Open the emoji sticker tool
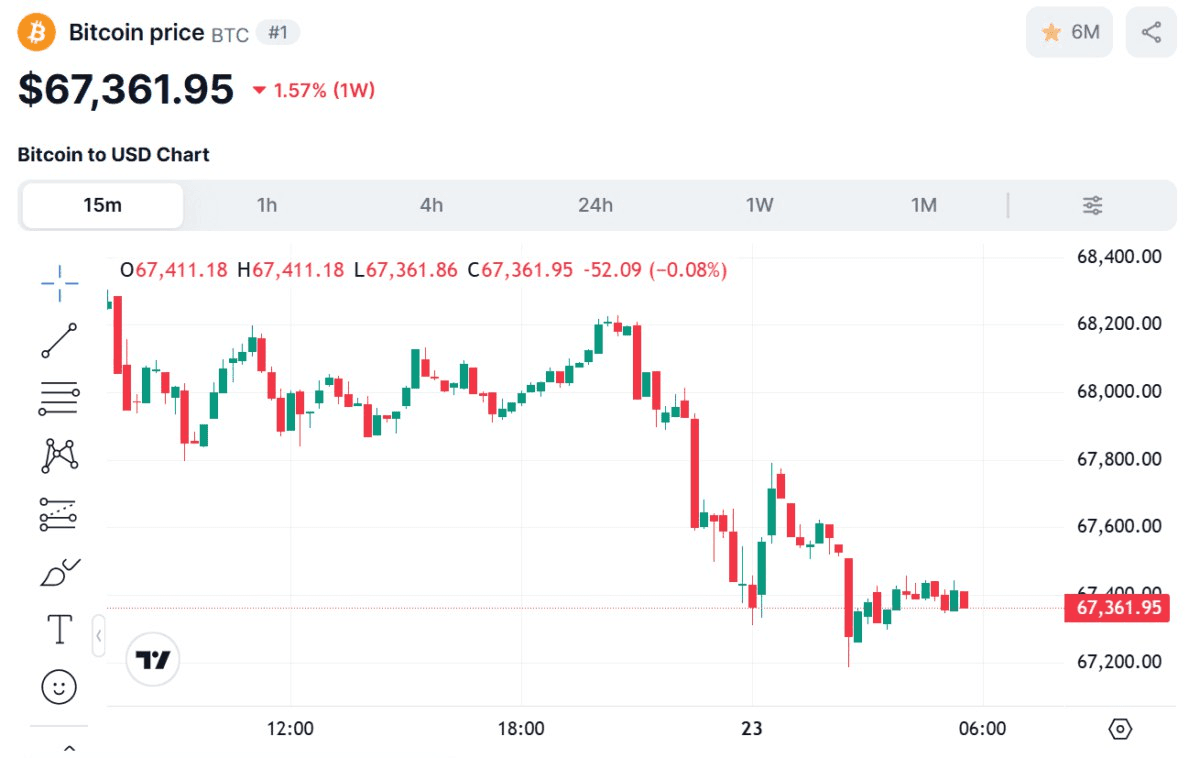1200x758 pixels. coord(60,687)
